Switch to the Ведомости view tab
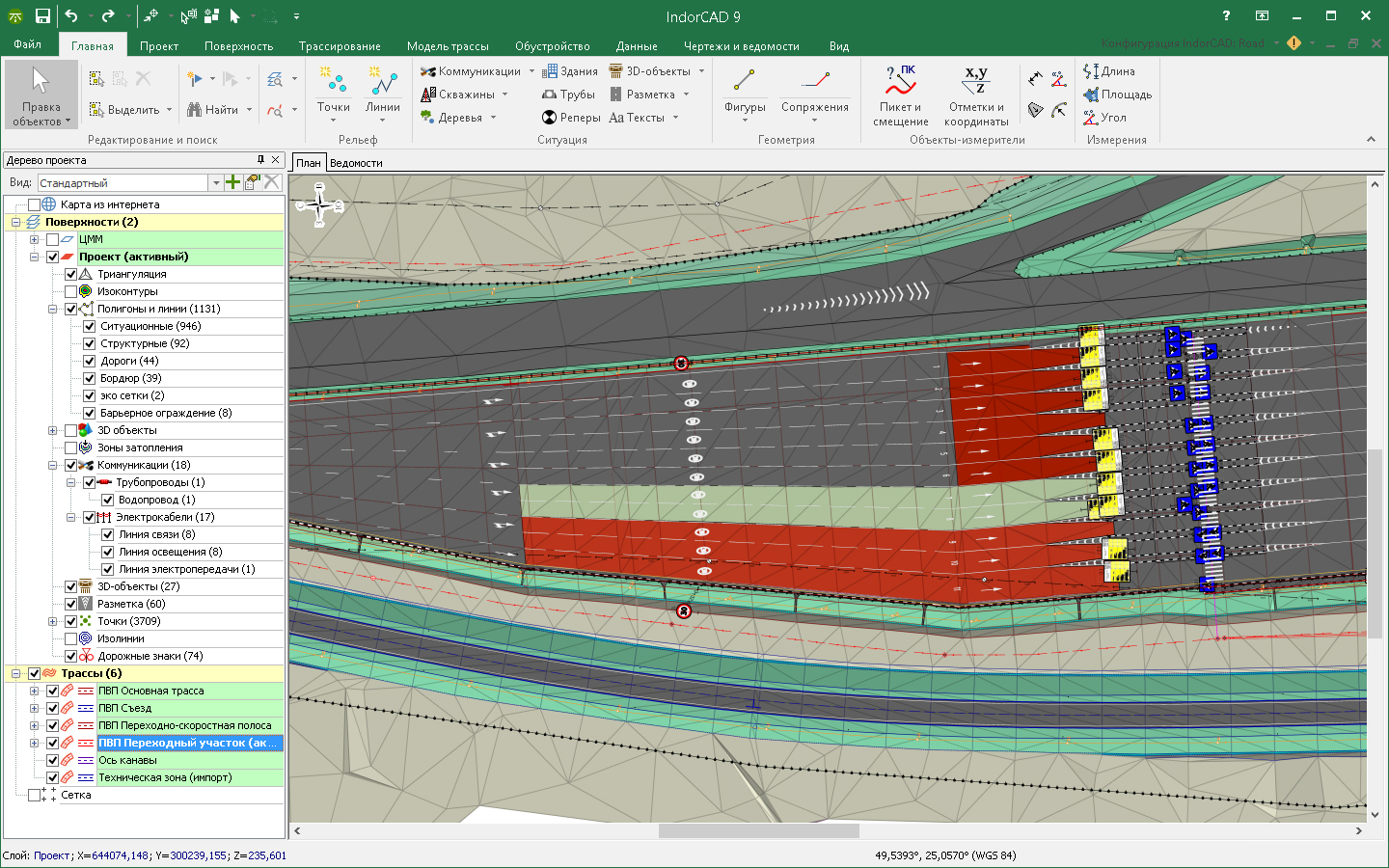The width and height of the screenshot is (1389, 868). [x=356, y=163]
